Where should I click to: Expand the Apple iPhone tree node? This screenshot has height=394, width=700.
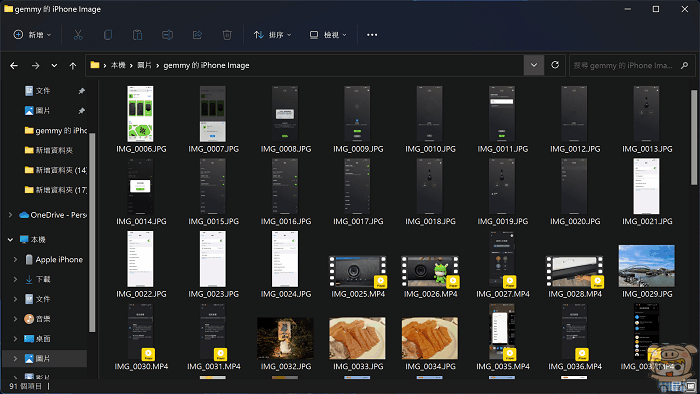pos(15,259)
